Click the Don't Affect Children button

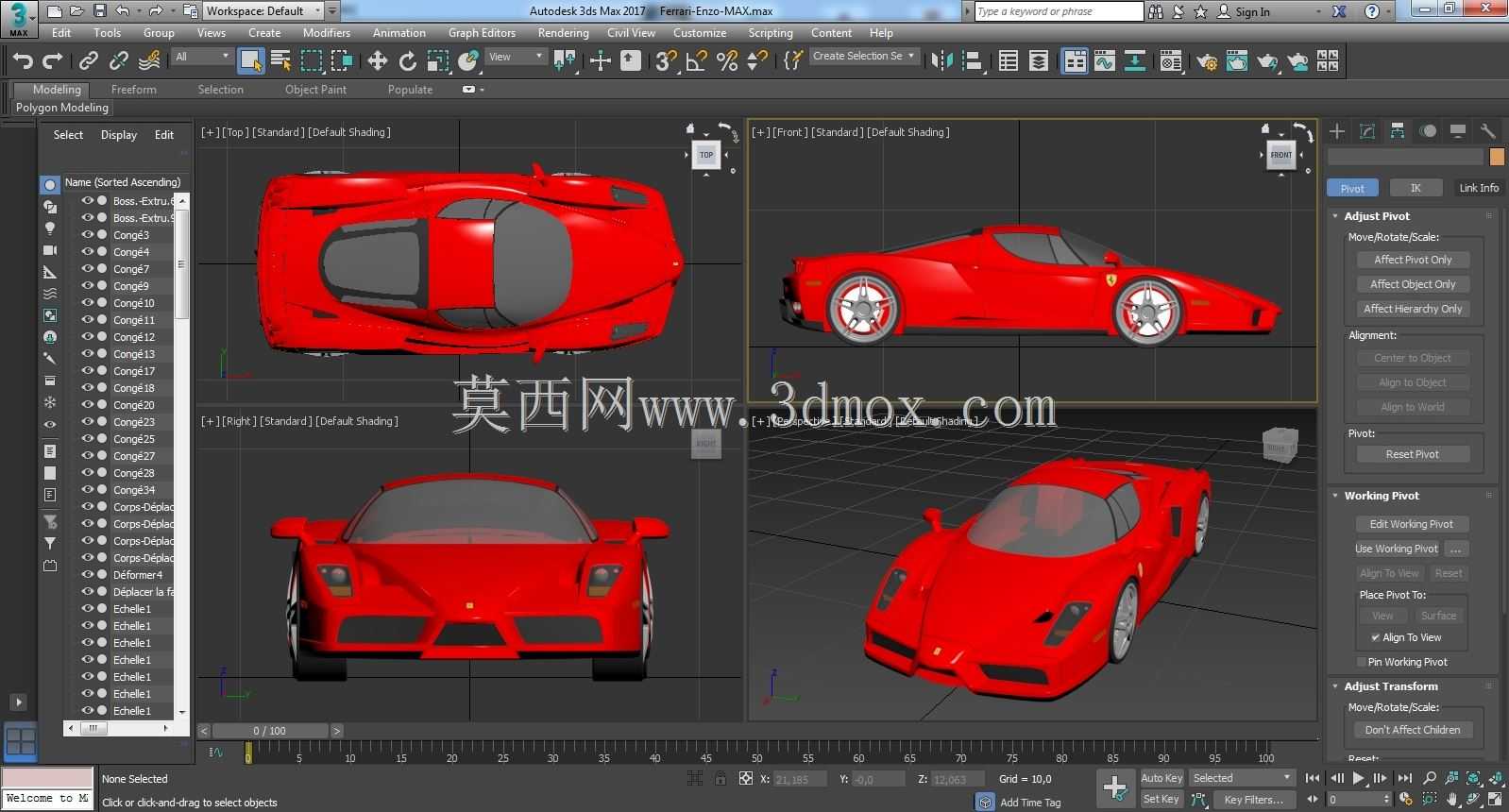1413,730
